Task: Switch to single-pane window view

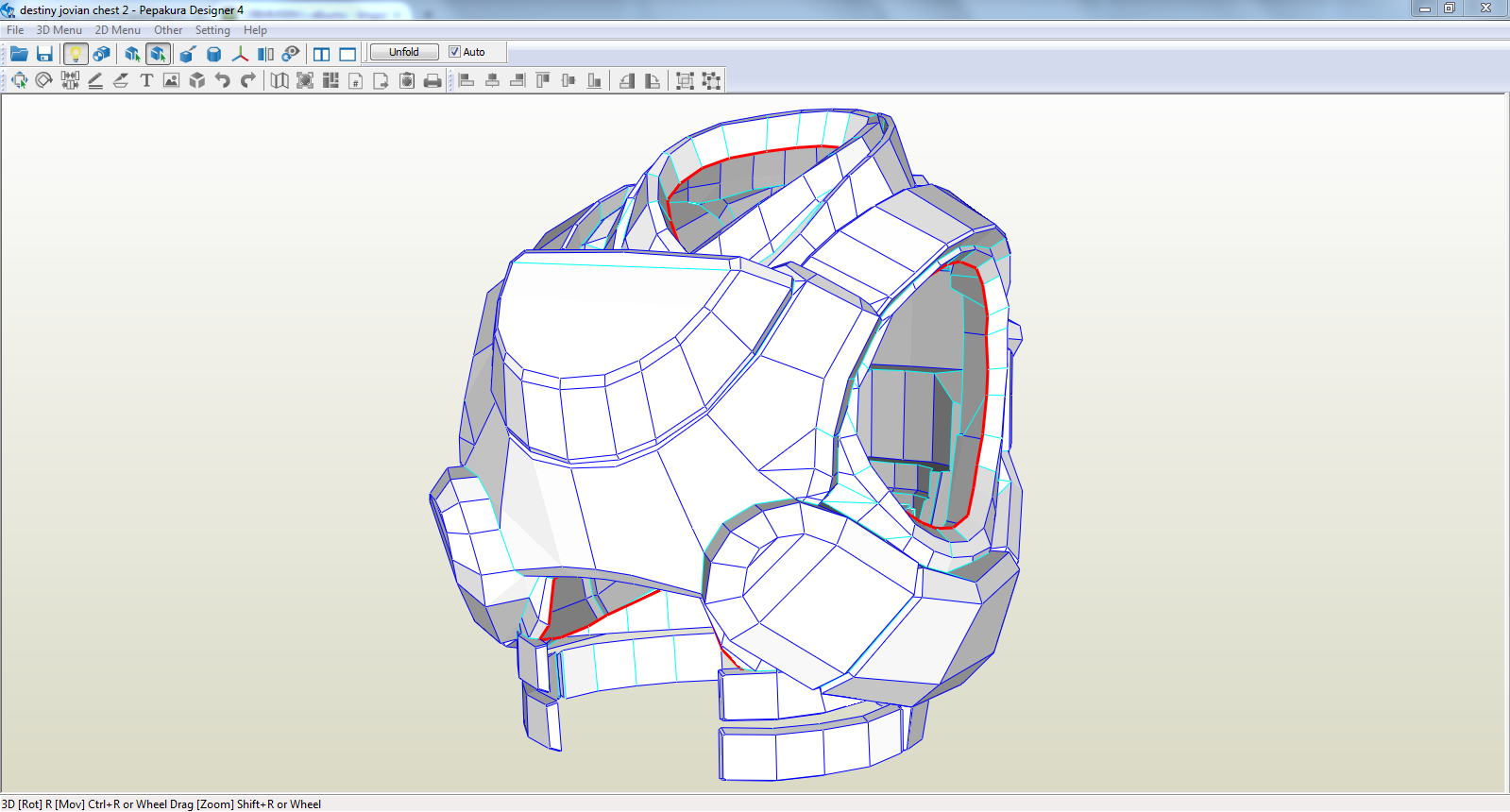Action: [348, 54]
